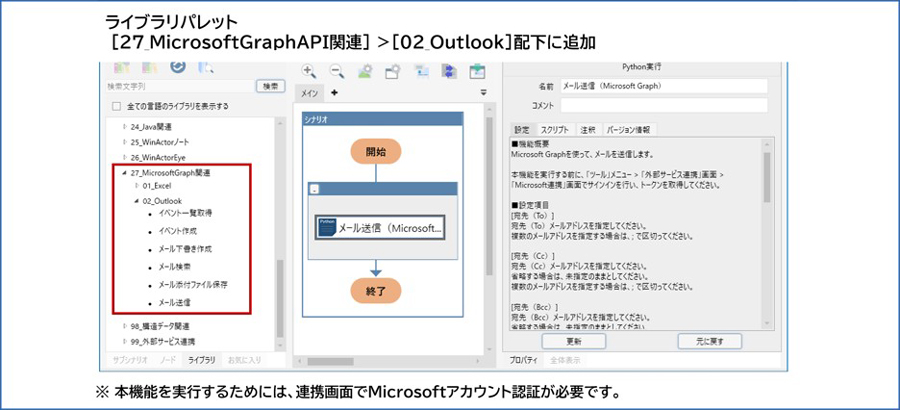Click the zoom in magnifier icon

pos(309,71)
